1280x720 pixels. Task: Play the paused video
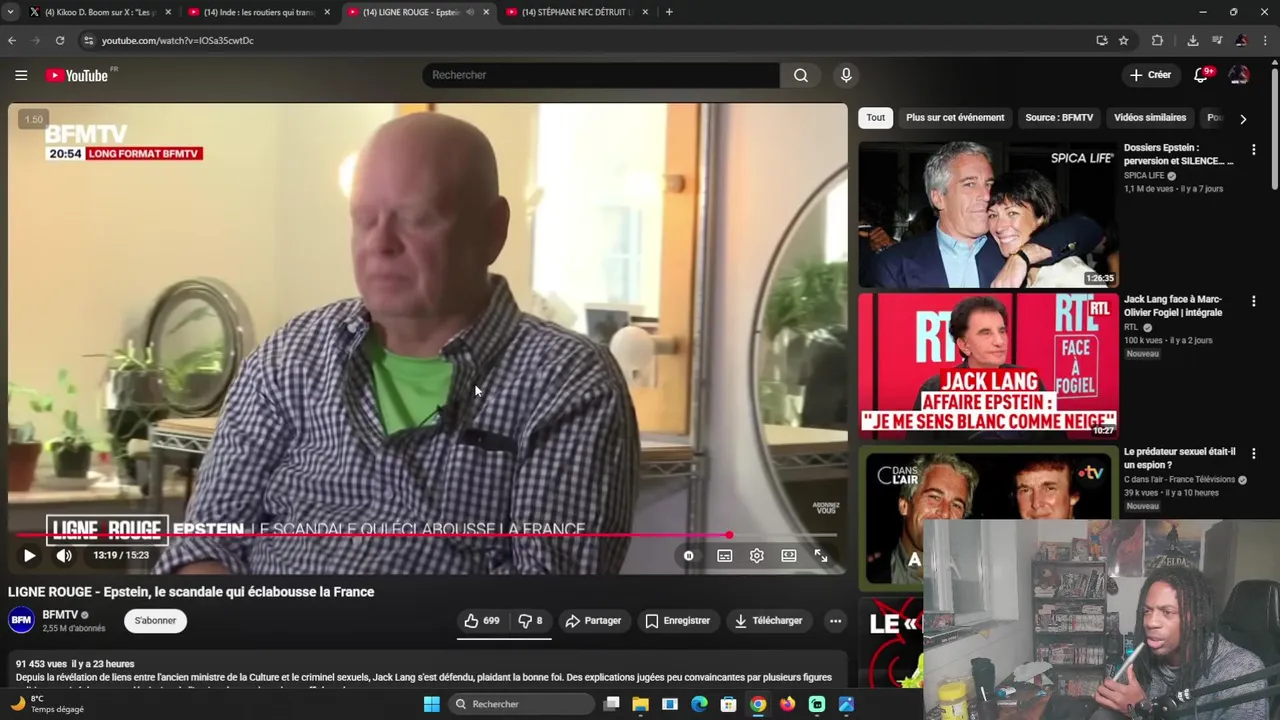point(29,555)
